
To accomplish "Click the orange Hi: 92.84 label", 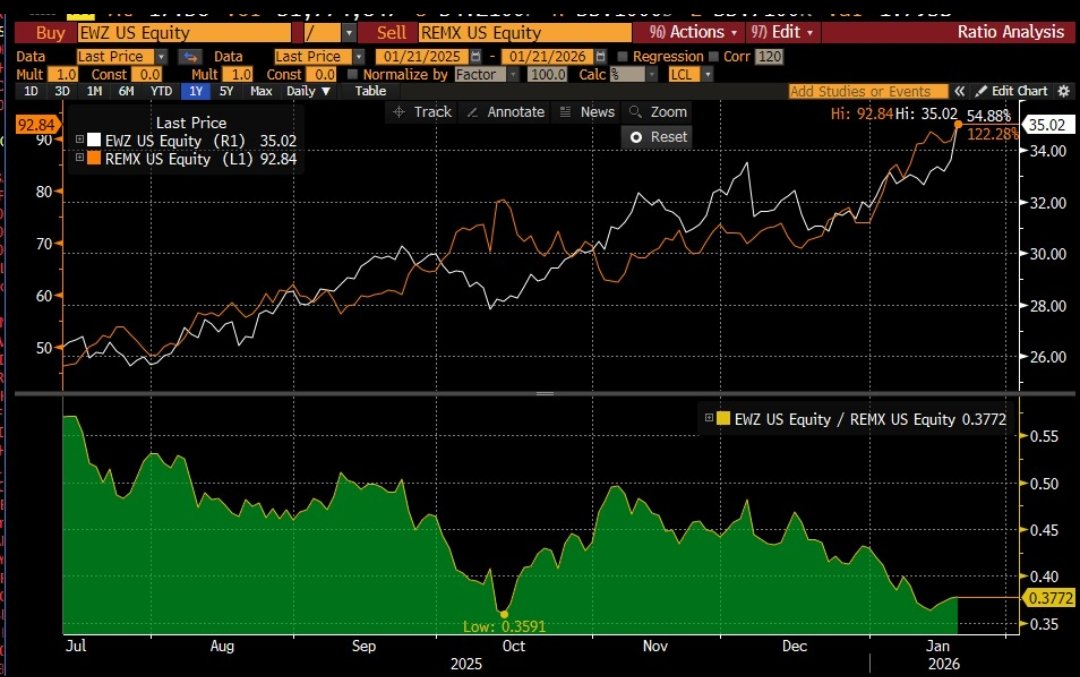I will tap(862, 114).
